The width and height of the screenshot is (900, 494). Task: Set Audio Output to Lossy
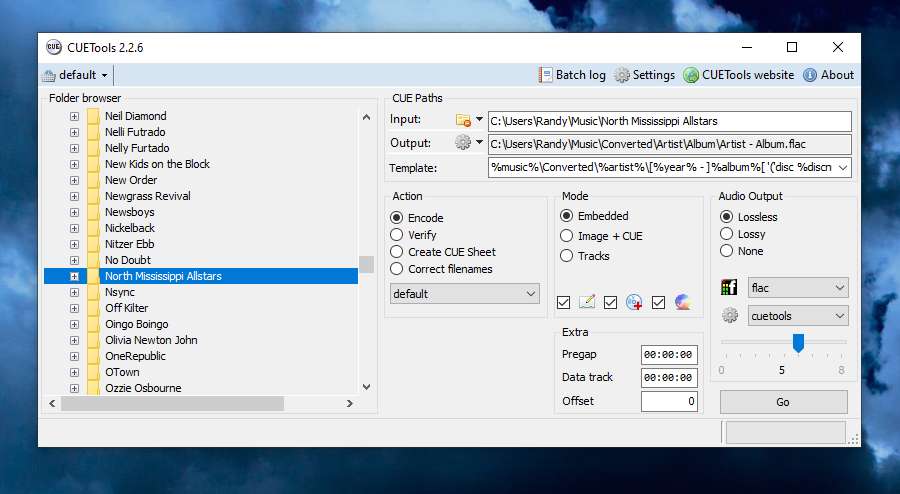point(726,234)
